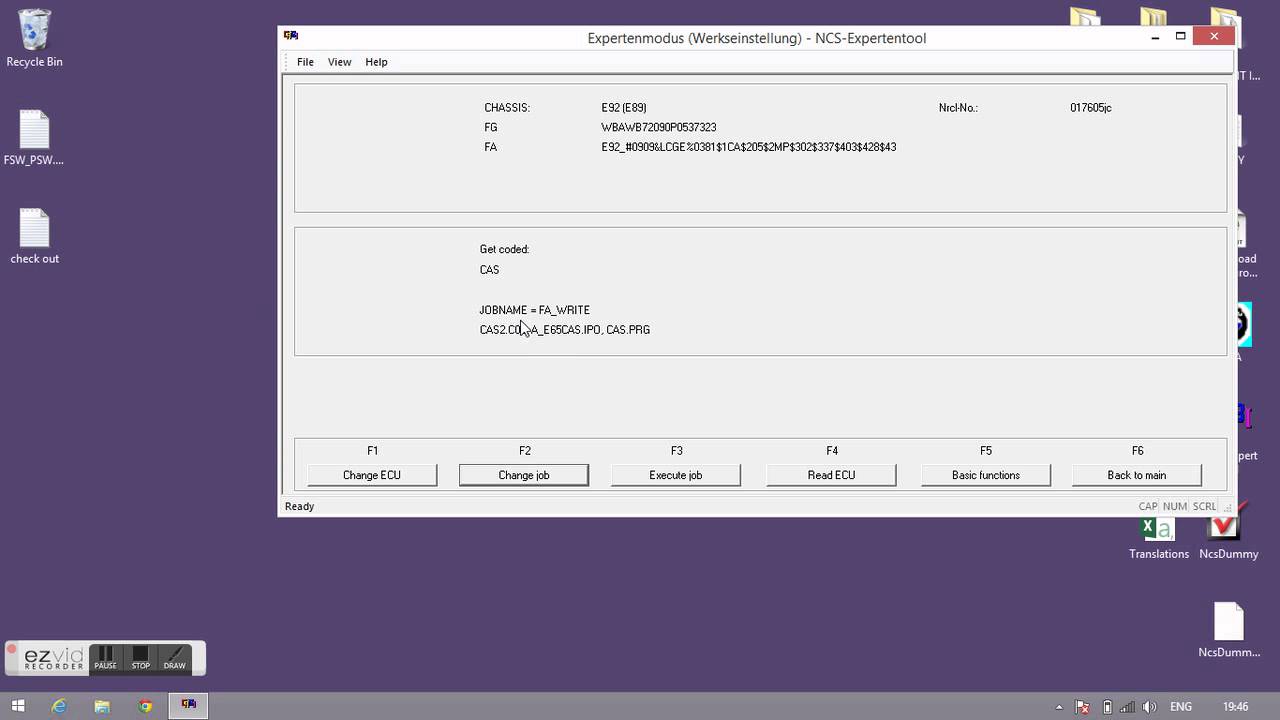
Task: Select the Translations Excel file icon
Action: click(x=1159, y=537)
